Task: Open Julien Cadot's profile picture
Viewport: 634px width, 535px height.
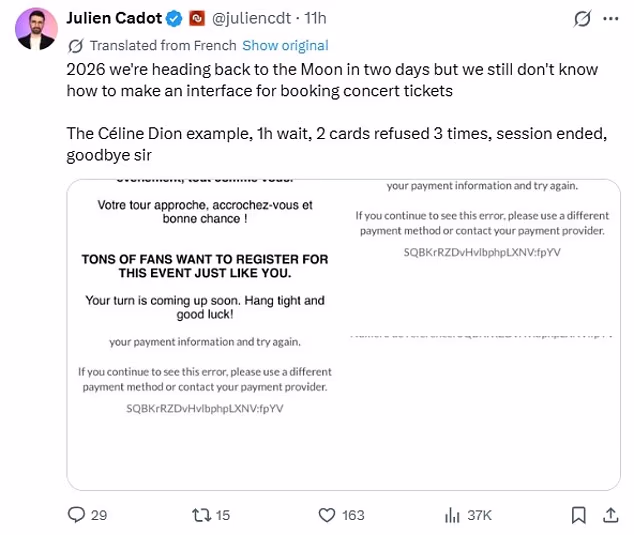Action: click(x=35, y=27)
